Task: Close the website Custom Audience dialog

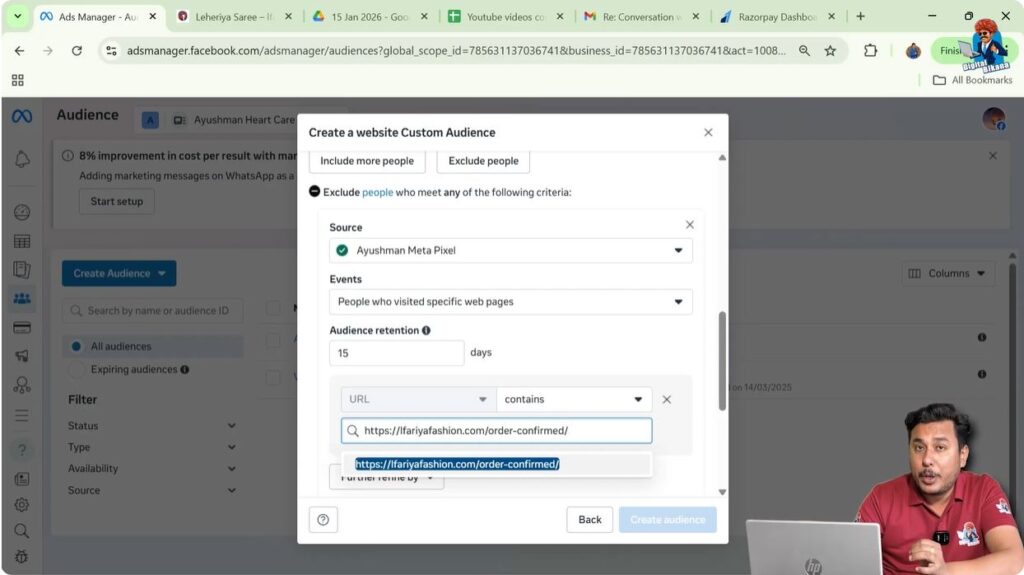Action: click(x=708, y=133)
